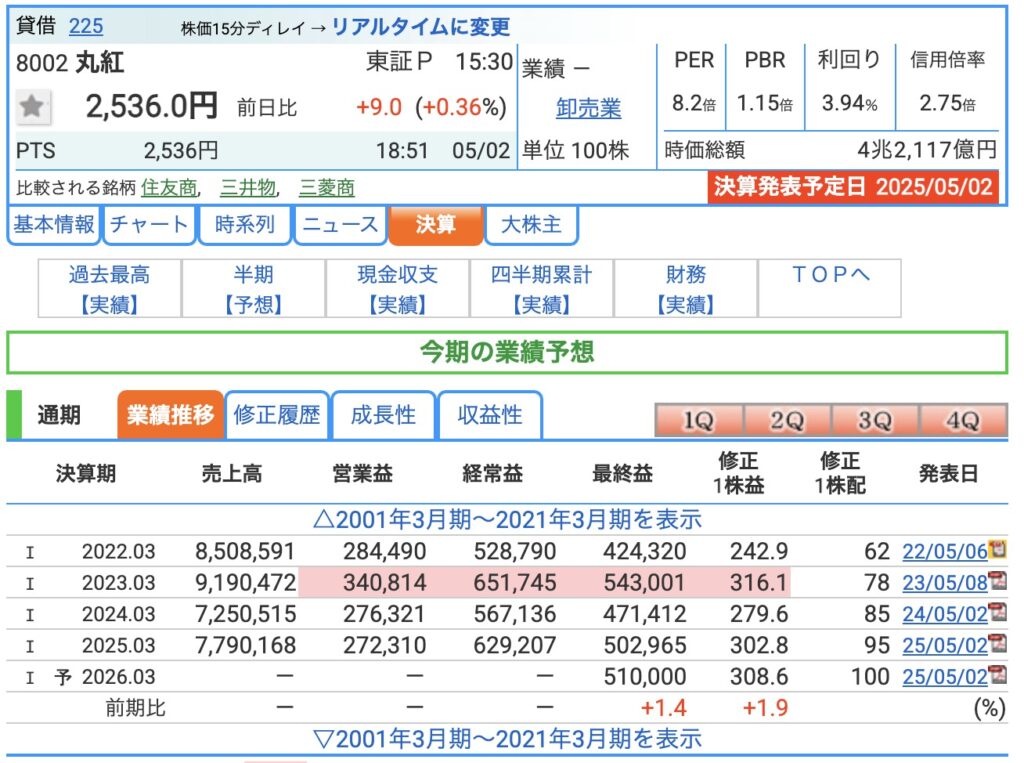Select the 2024.03 operating profit 276,321
The image size is (1024, 763).
385,614
